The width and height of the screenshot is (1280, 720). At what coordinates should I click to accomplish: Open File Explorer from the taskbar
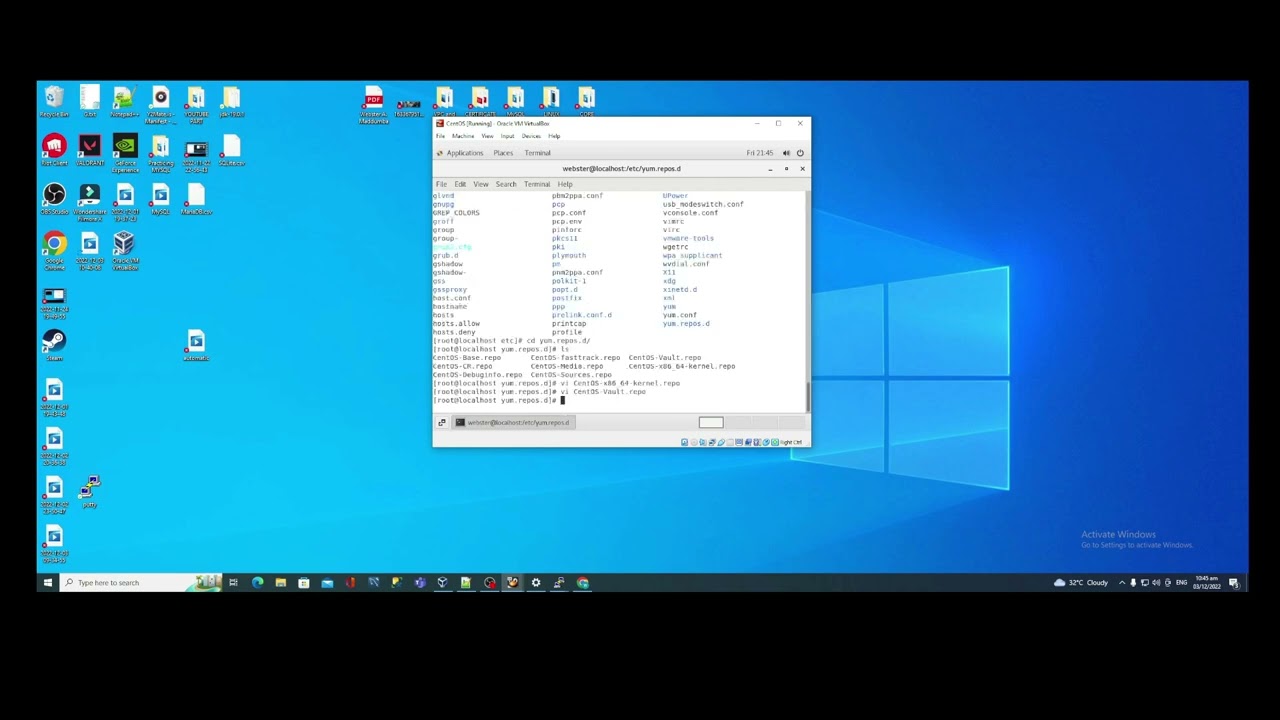click(x=281, y=582)
